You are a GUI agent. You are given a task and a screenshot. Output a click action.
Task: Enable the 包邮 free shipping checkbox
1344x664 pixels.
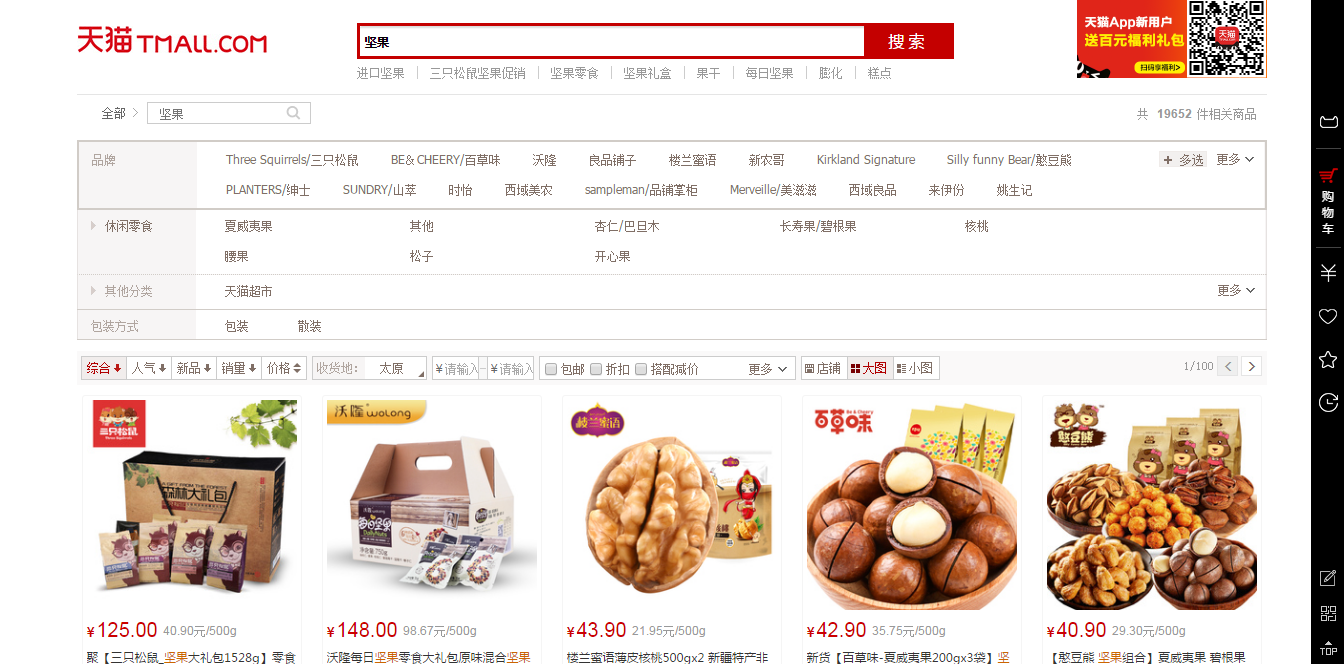click(x=550, y=369)
